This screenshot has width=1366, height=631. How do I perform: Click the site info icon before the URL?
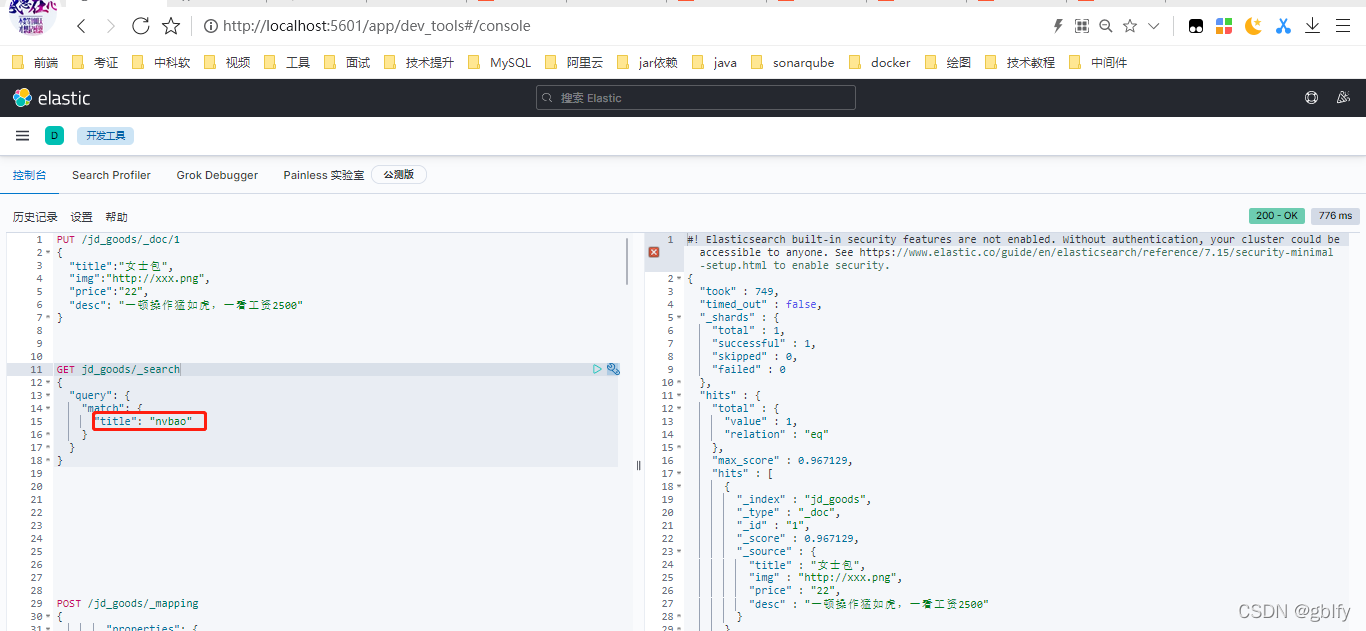pyautogui.click(x=210, y=26)
